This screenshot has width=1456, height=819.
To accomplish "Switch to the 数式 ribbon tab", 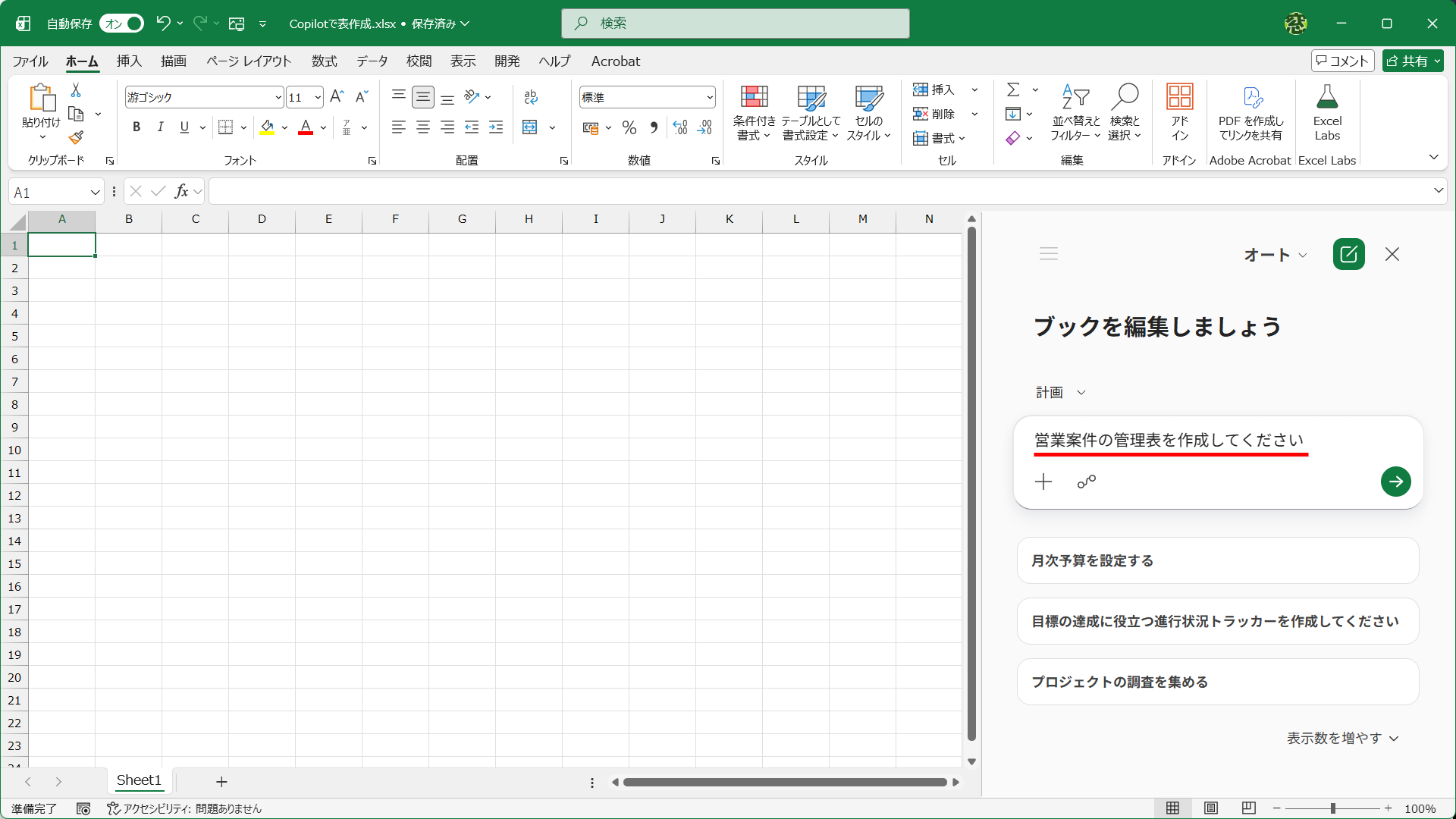I will 325,61.
